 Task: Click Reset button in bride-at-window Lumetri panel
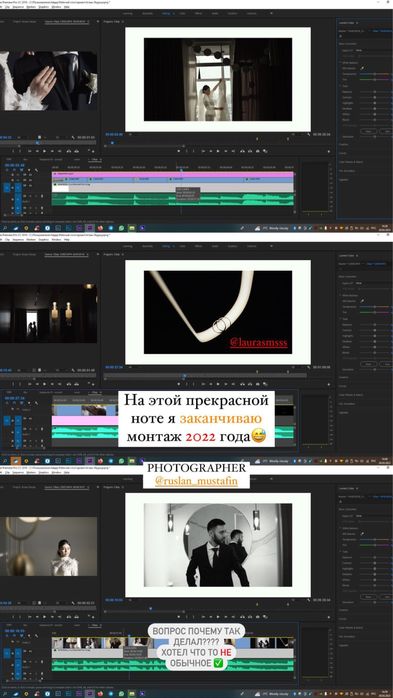coord(368,131)
